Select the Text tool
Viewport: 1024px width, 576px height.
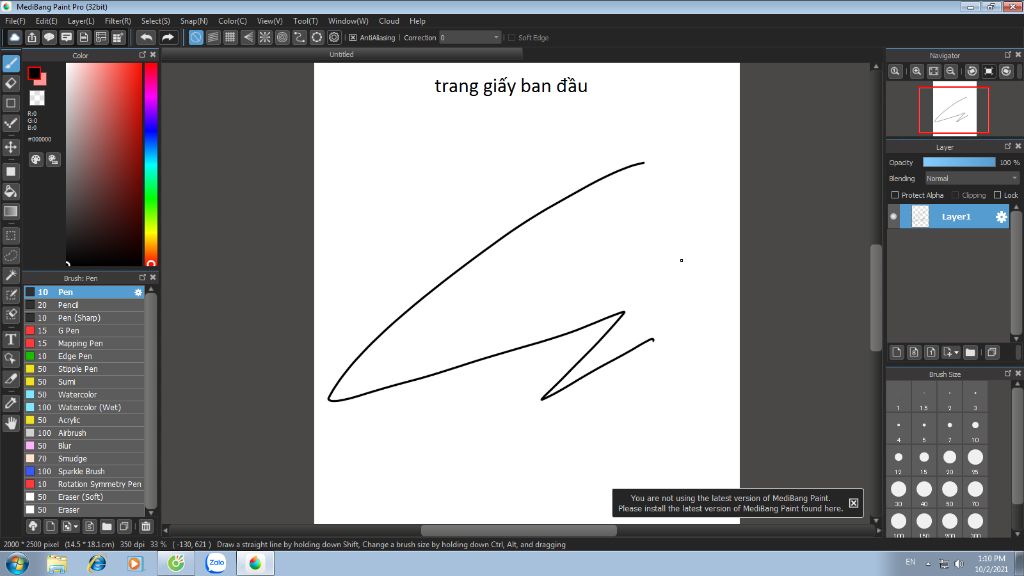click(11, 339)
